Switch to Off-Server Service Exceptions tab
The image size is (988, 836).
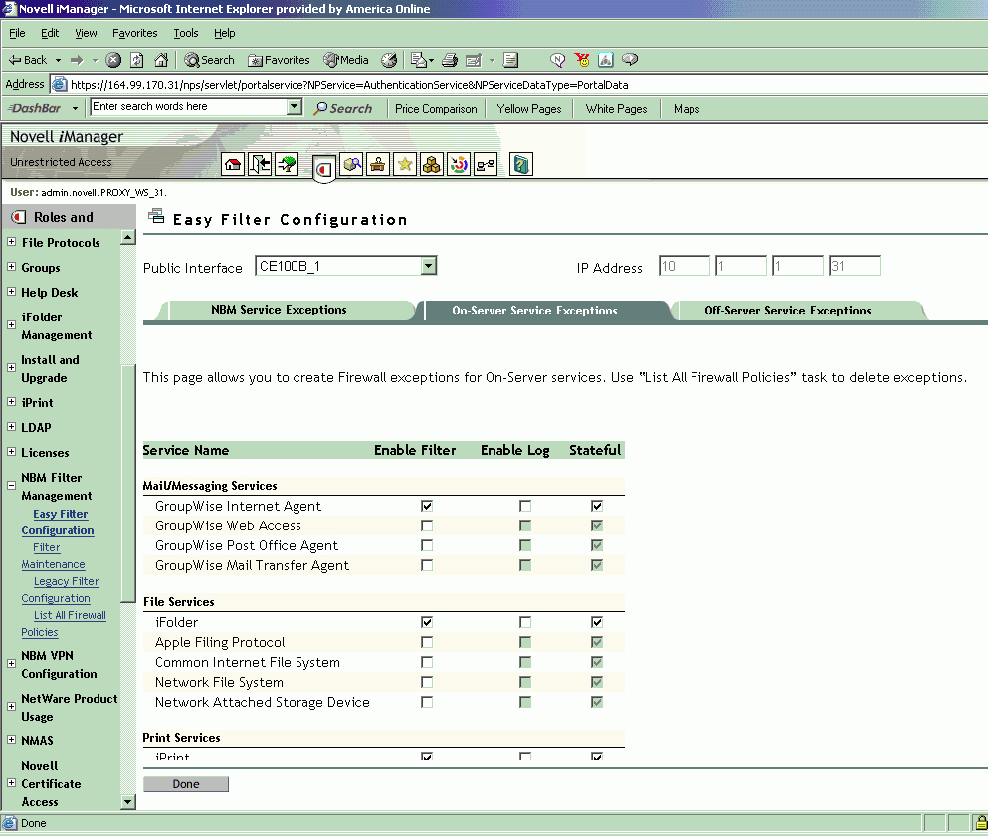point(787,311)
